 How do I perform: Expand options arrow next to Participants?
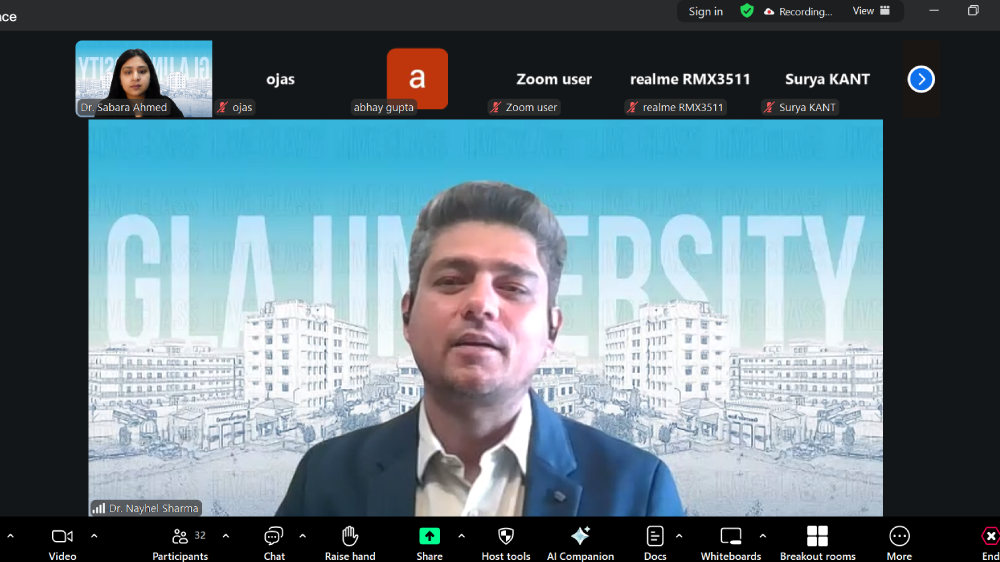226,536
